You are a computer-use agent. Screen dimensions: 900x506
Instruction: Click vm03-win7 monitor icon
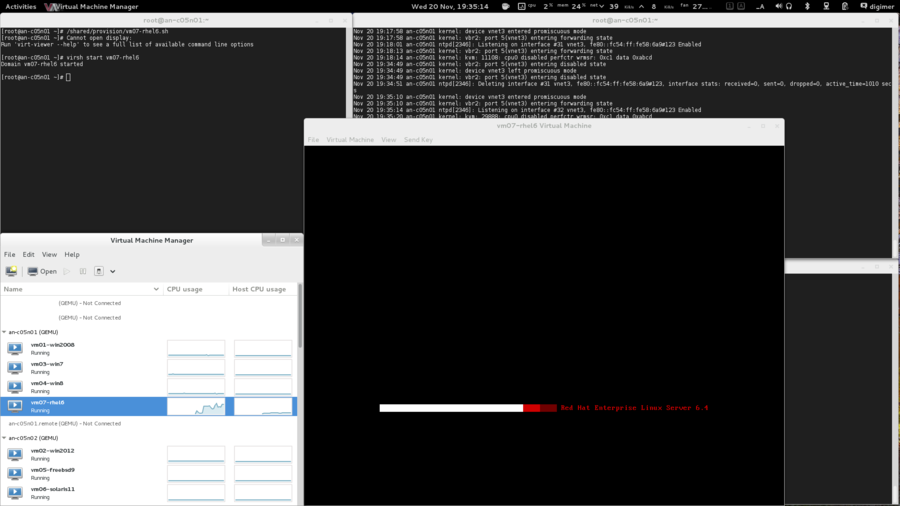(15, 367)
